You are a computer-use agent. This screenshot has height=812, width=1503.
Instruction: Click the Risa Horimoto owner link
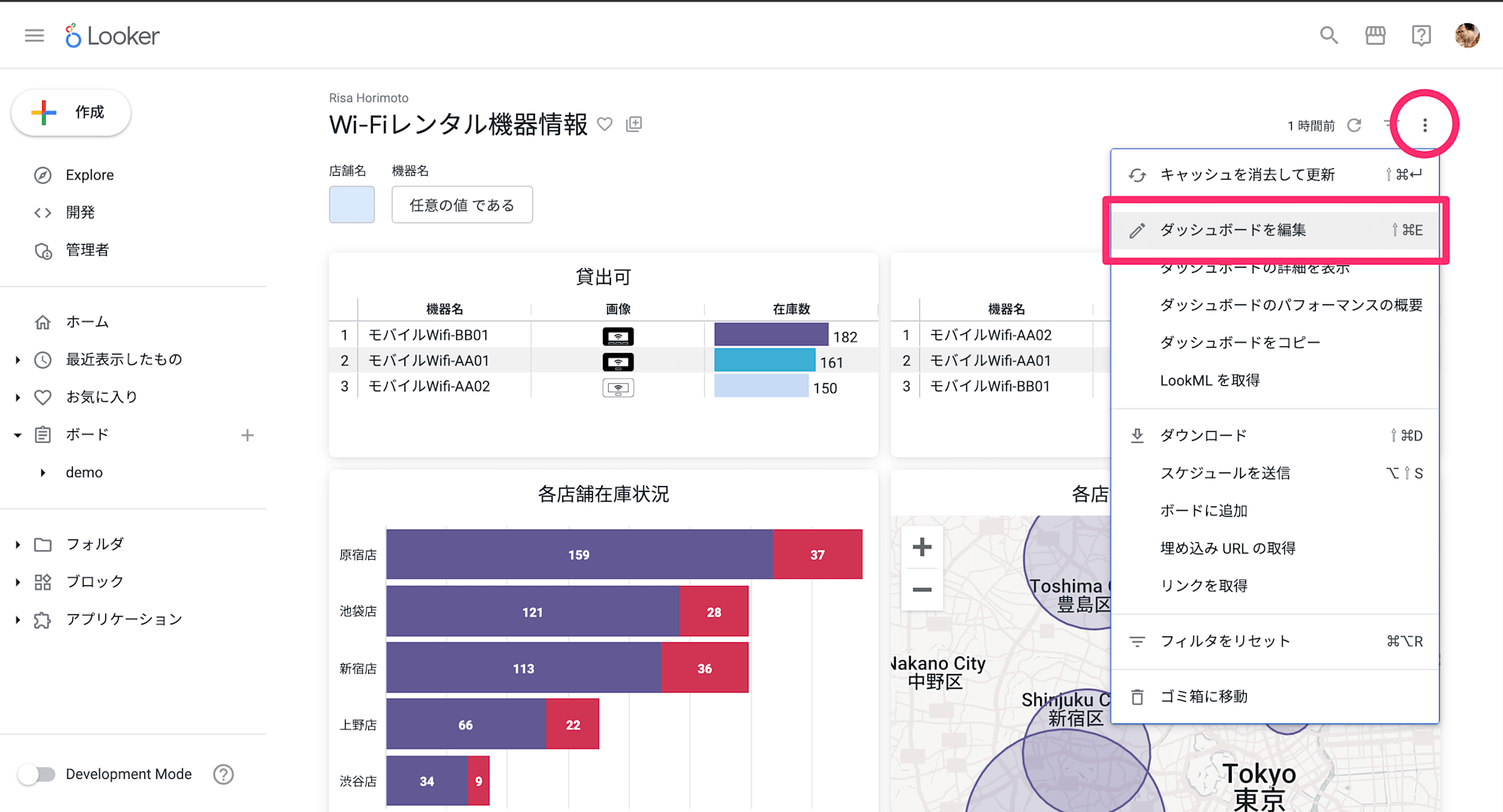coord(369,98)
